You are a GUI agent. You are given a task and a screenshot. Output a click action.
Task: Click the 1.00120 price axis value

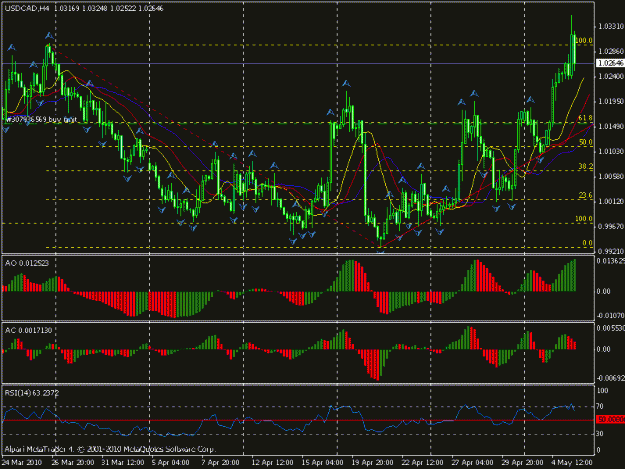point(611,201)
